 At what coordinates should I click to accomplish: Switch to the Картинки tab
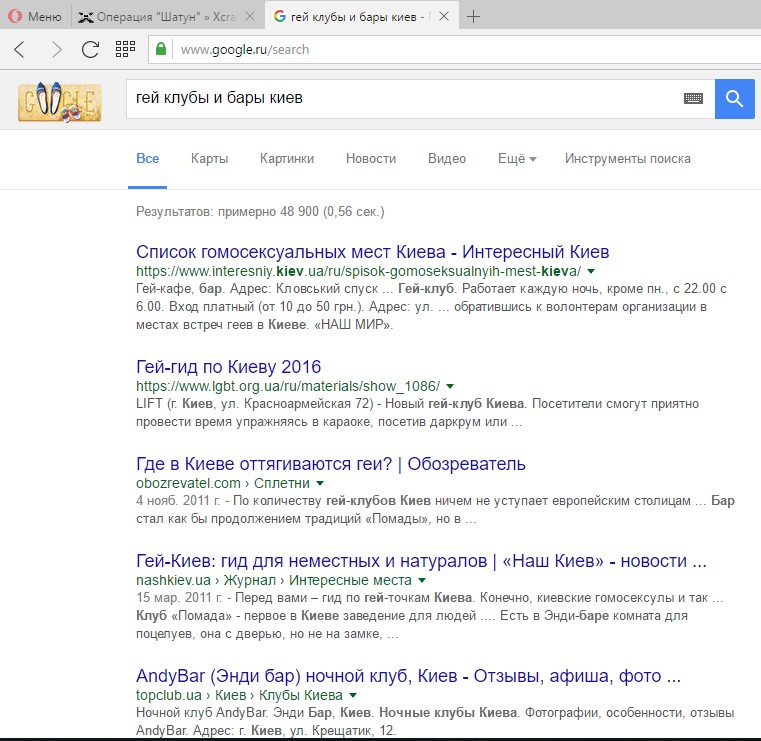point(287,159)
